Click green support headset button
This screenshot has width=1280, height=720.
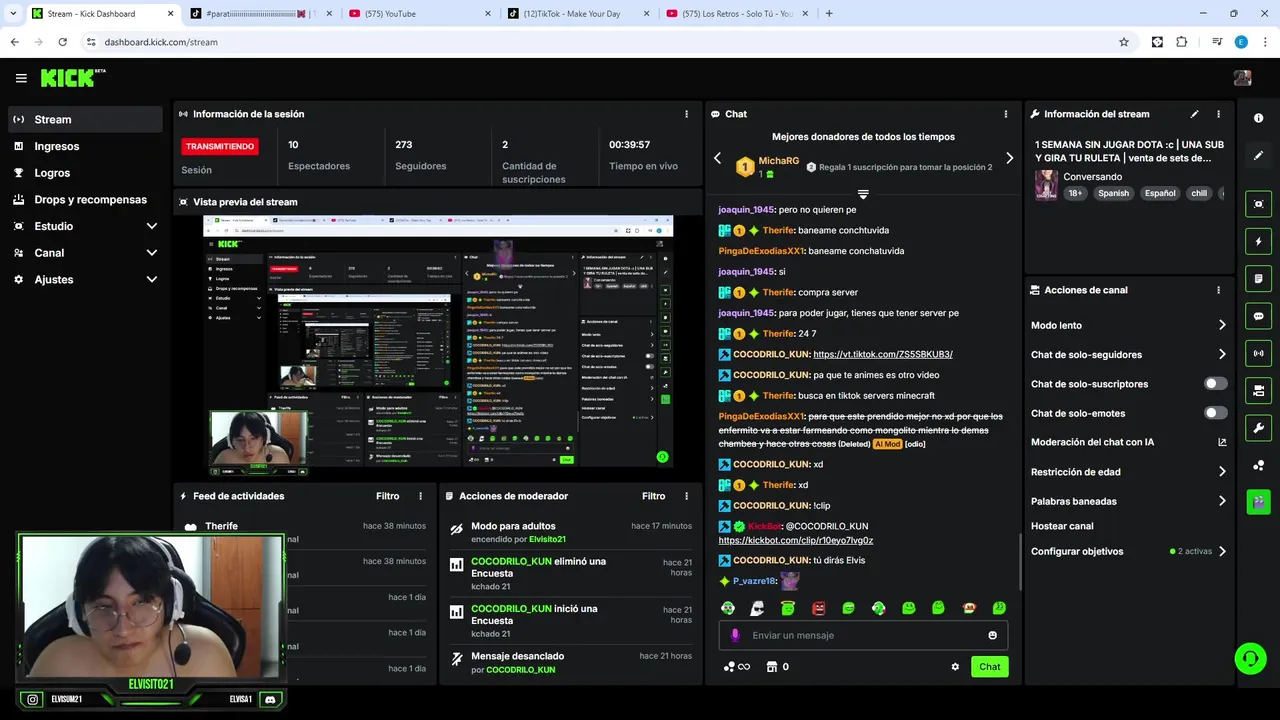[x=1250, y=658]
